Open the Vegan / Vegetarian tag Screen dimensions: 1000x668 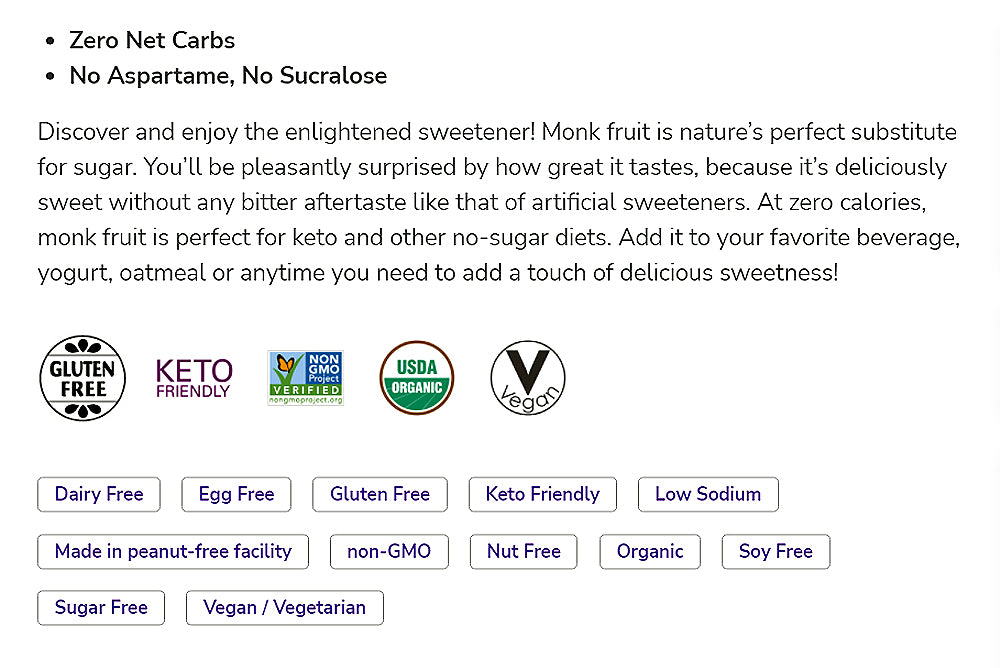tap(285, 607)
